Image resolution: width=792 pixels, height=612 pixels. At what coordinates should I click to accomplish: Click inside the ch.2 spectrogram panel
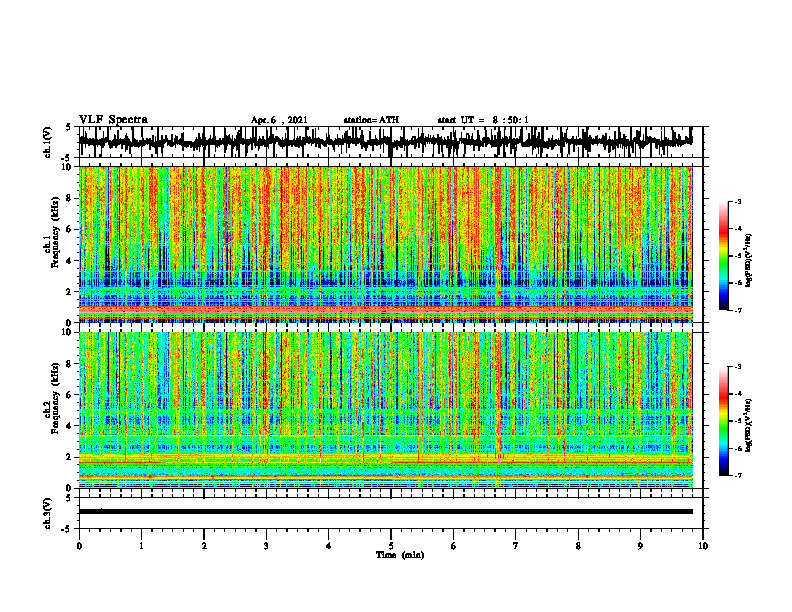tap(386, 410)
